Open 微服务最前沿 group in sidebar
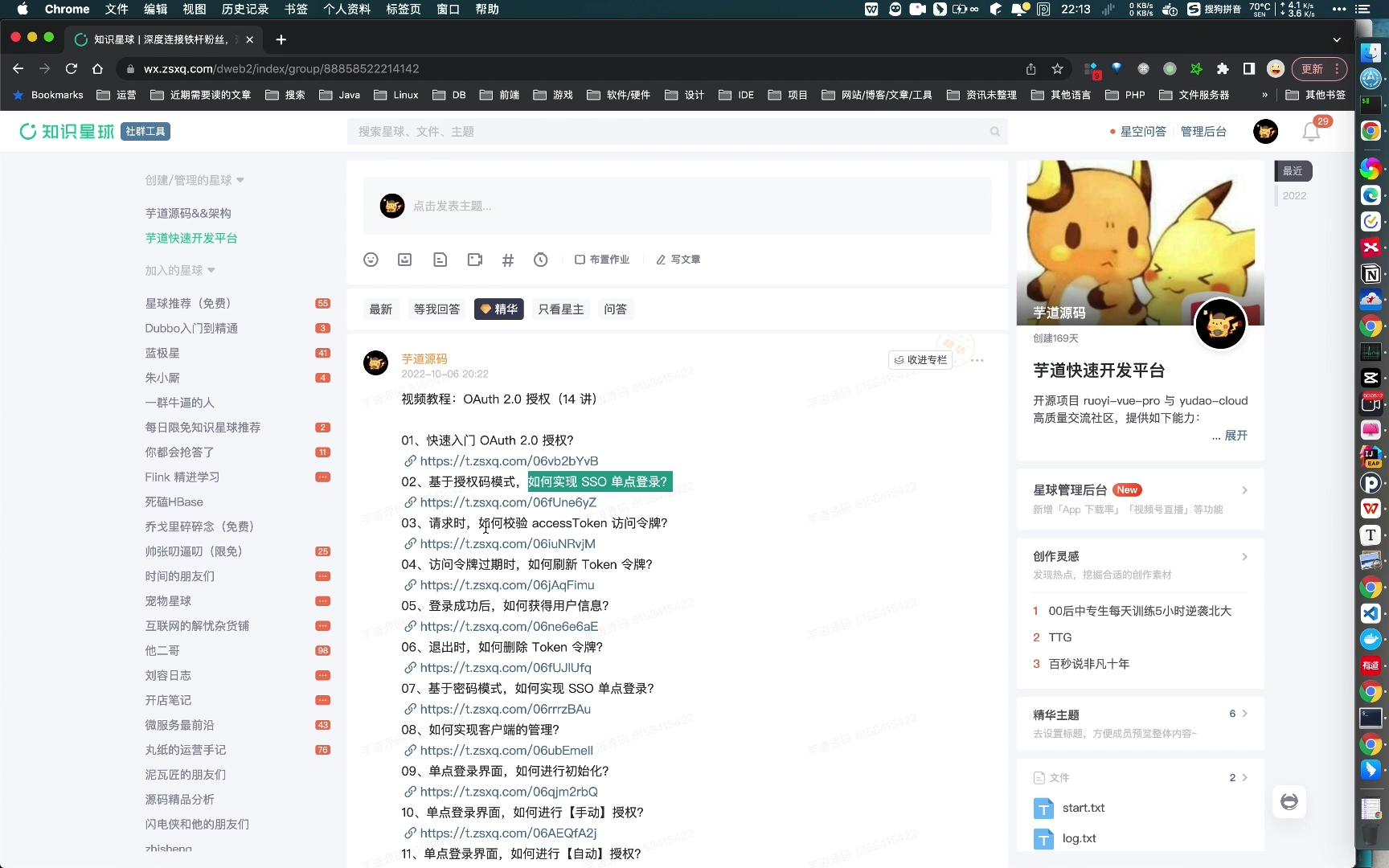This screenshot has width=1389, height=868. click(179, 725)
